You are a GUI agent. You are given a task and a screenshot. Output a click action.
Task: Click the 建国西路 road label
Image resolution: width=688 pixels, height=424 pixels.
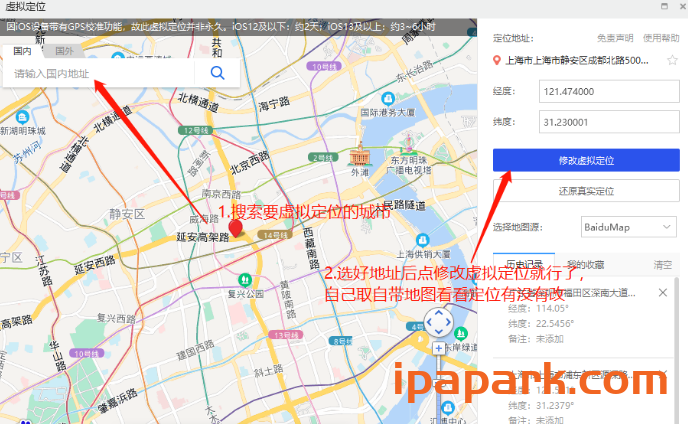coord(196,350)
